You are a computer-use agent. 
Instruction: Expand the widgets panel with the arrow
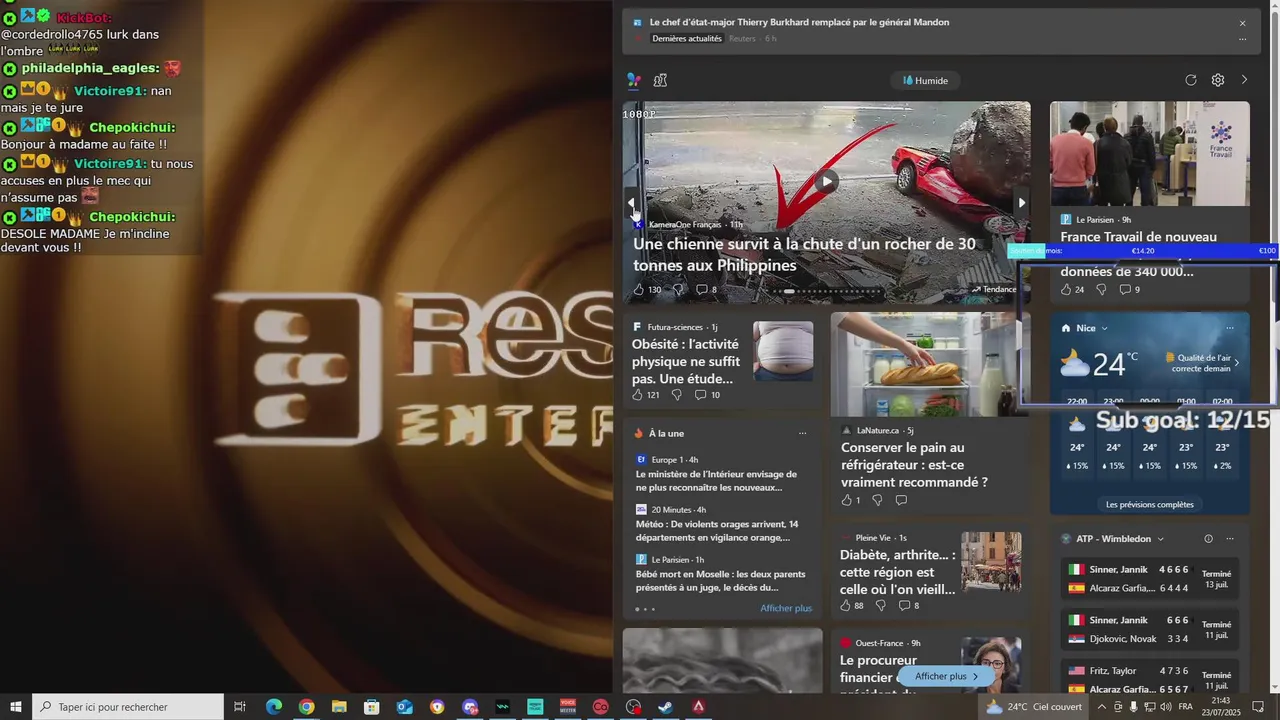(1244, 80)
